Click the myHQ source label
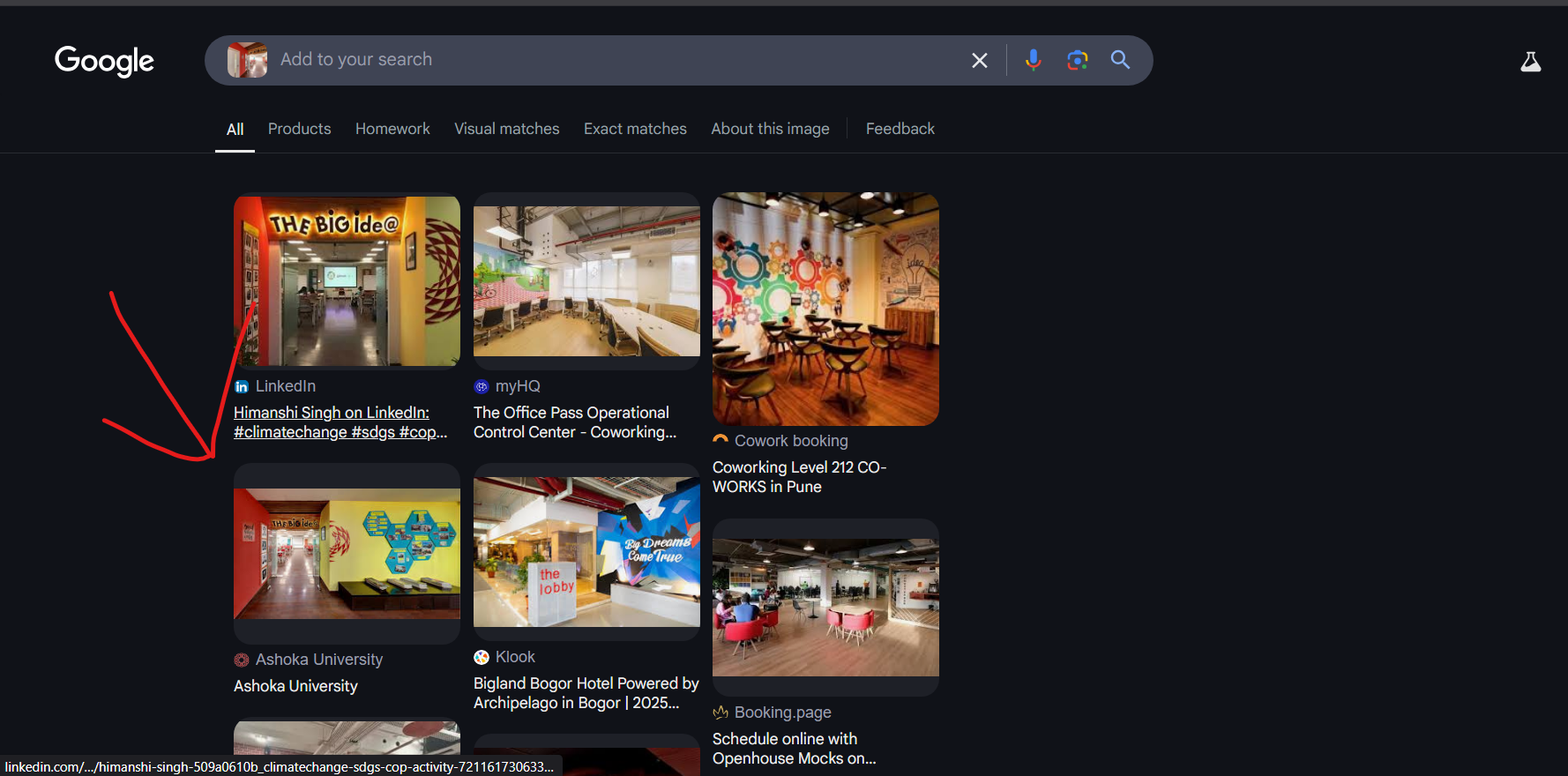1568x776 pixels. [x=518, y=386]
